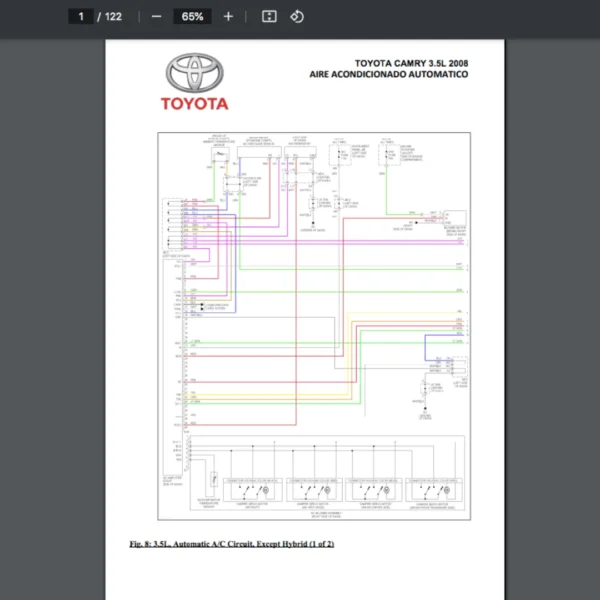
Task: Rotate the document counterclockwise
Action: 297,17
